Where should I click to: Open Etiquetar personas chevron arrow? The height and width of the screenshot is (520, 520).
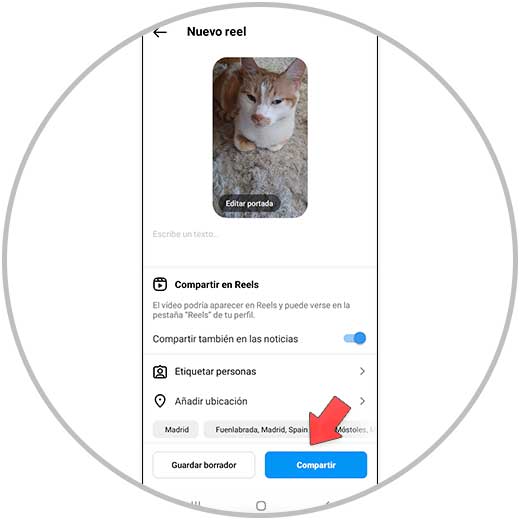362,371
